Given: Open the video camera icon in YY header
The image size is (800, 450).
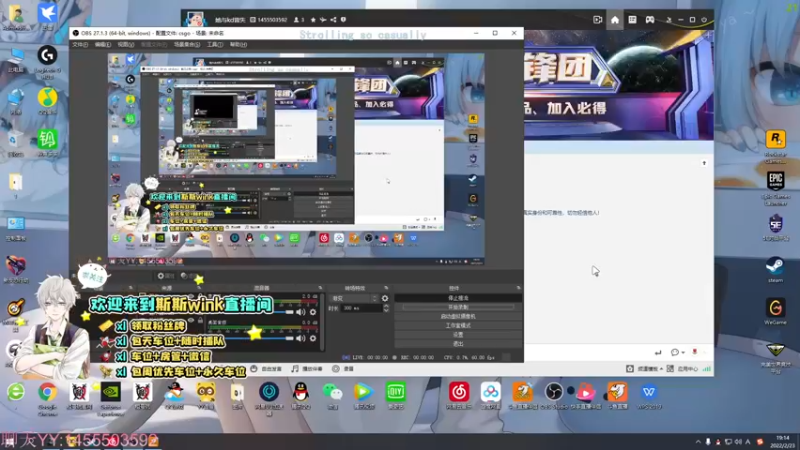Looking at the screenshot, I should pyautogui.click(x=597, y=20).
